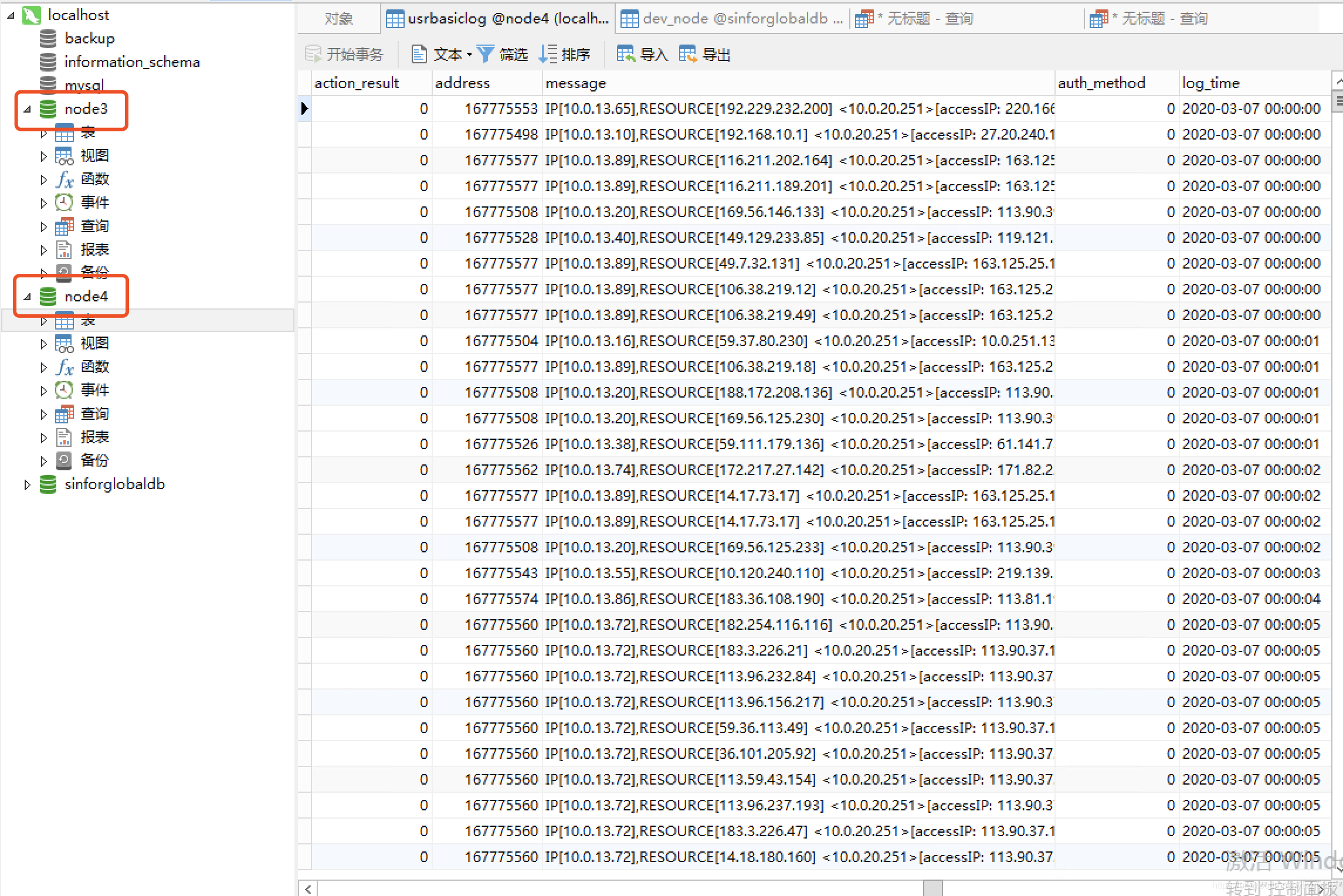Switch to usrbasiclog @node4 tab

[x=498, y=19]
